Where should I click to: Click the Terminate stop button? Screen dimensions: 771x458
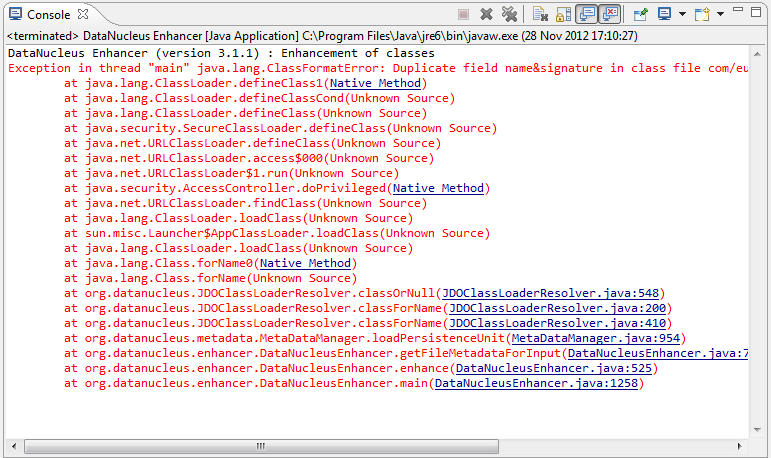pyautogui.click(x=463, y=14)
